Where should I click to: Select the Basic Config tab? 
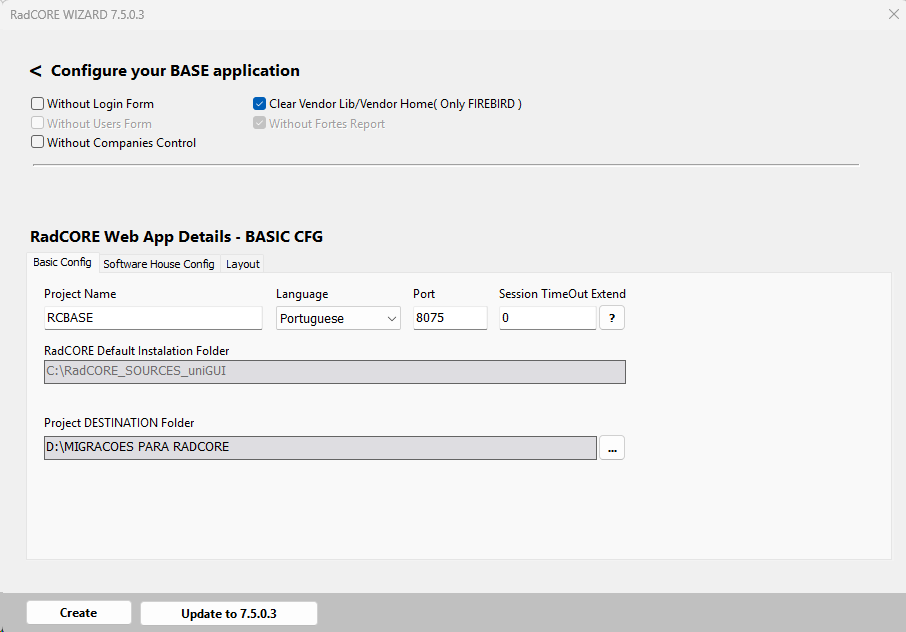[x=62, y=263]
